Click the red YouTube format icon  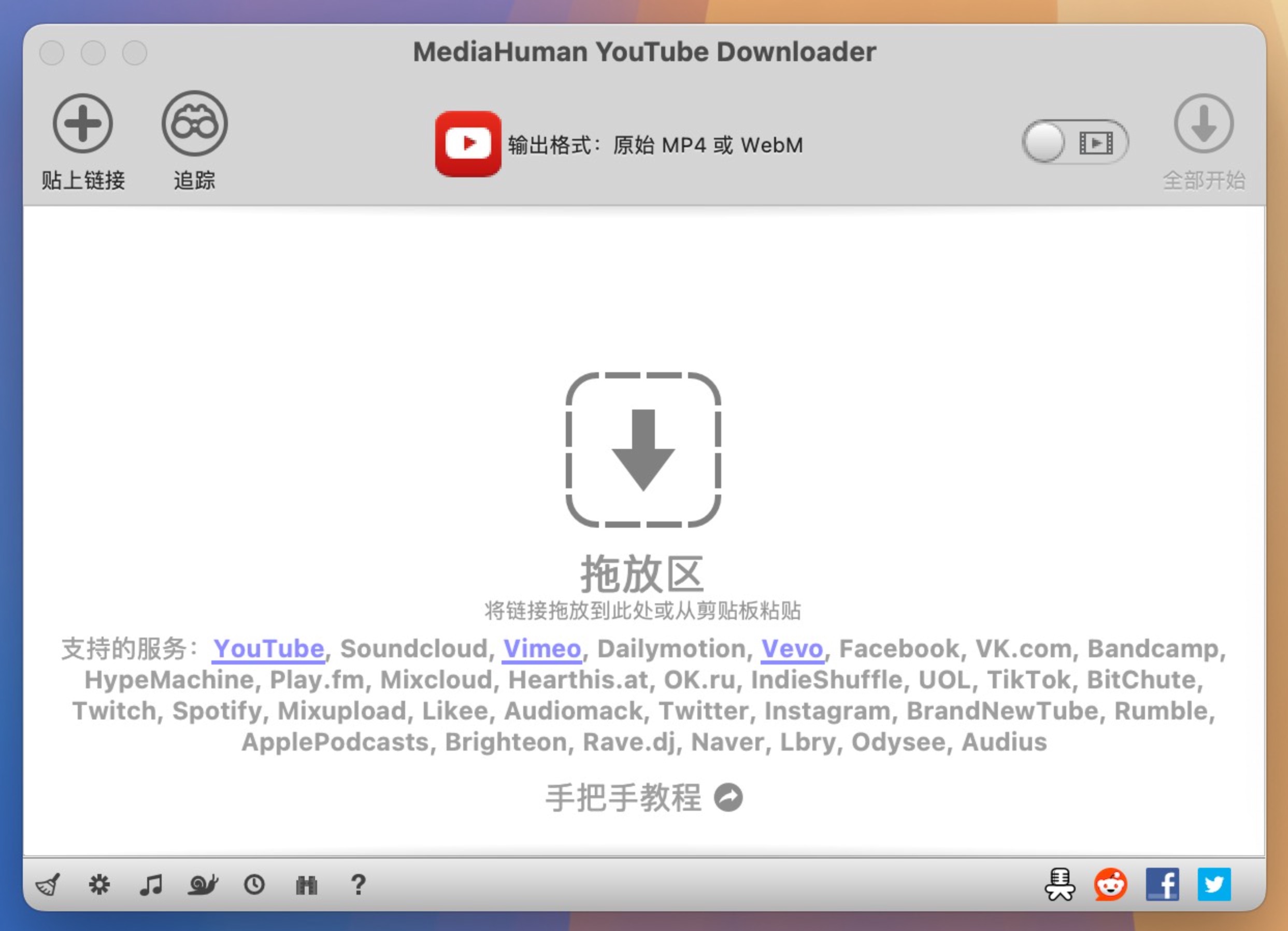(468, 144)
